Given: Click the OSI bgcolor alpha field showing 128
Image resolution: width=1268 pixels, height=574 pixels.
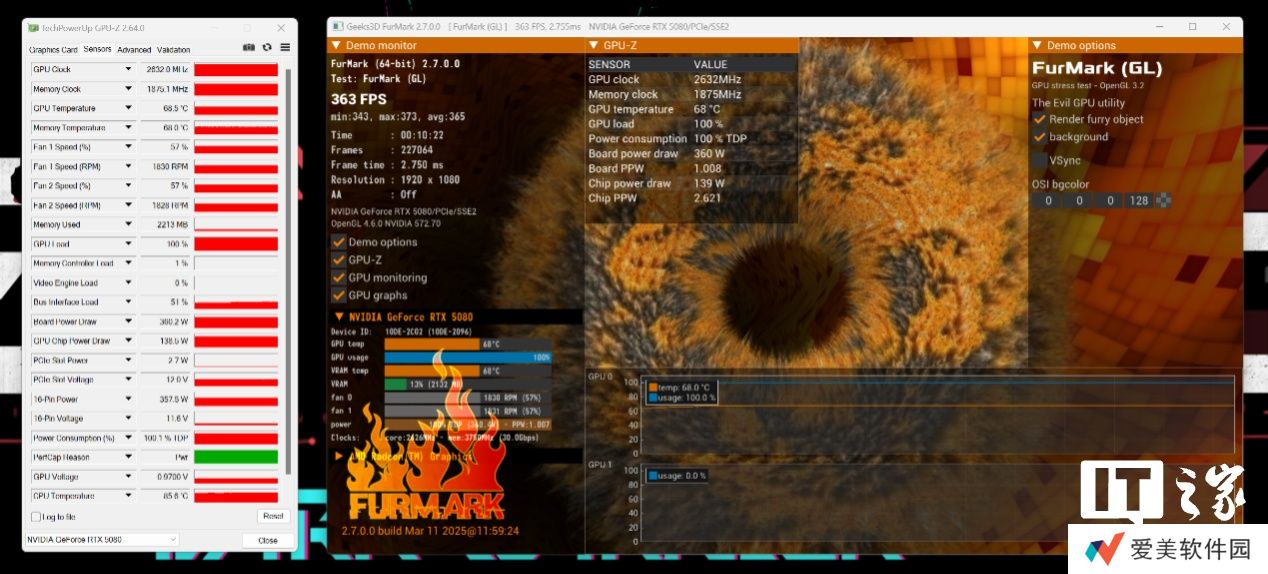Looking at the screenshot, I should 1139,200.
